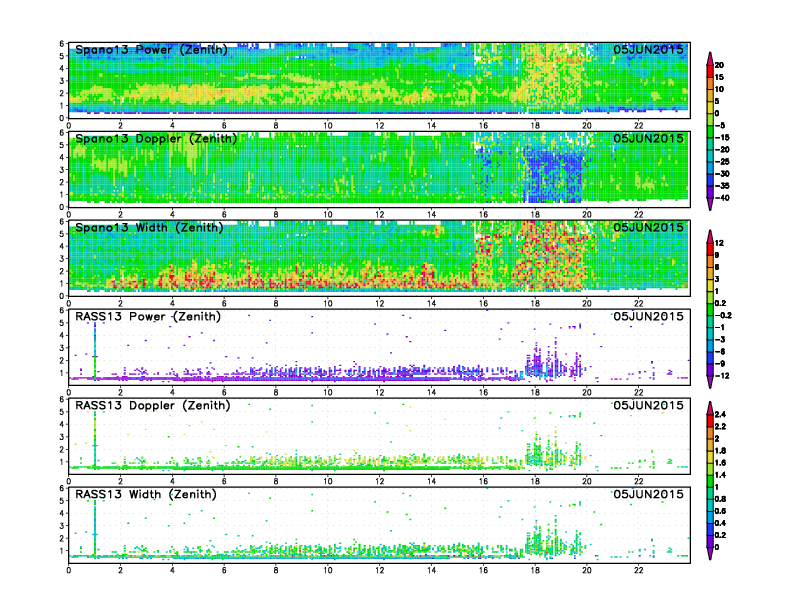Click the 05JUN2015 date in RASS13 Width panel
This screenshot has width=792, height=612.
click(649, 494)
